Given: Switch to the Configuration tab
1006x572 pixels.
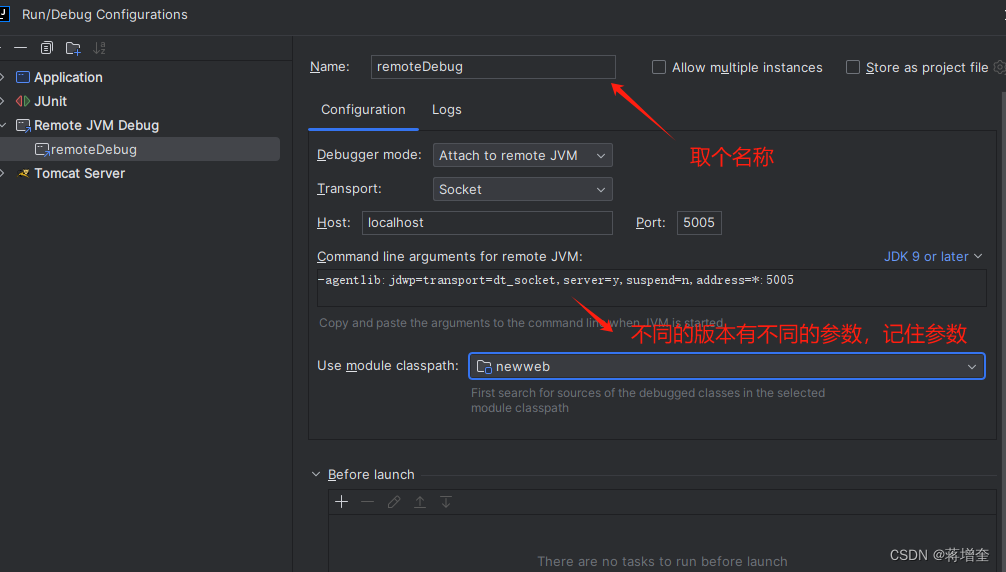Looking at the screenshot, I should click(363, 110).
